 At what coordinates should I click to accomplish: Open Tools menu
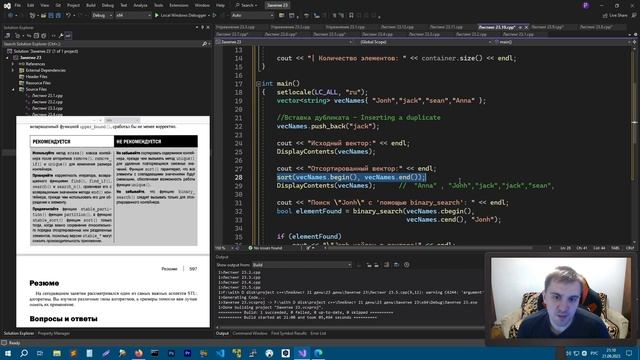[158, 5]
